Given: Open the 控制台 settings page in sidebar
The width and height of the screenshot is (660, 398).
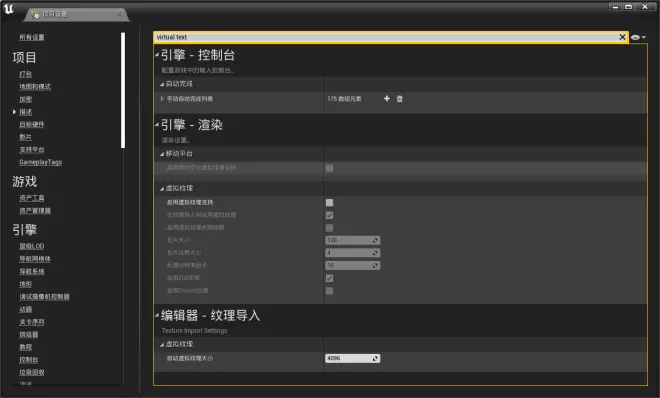Looking at the screenshot, I should 29,360.
